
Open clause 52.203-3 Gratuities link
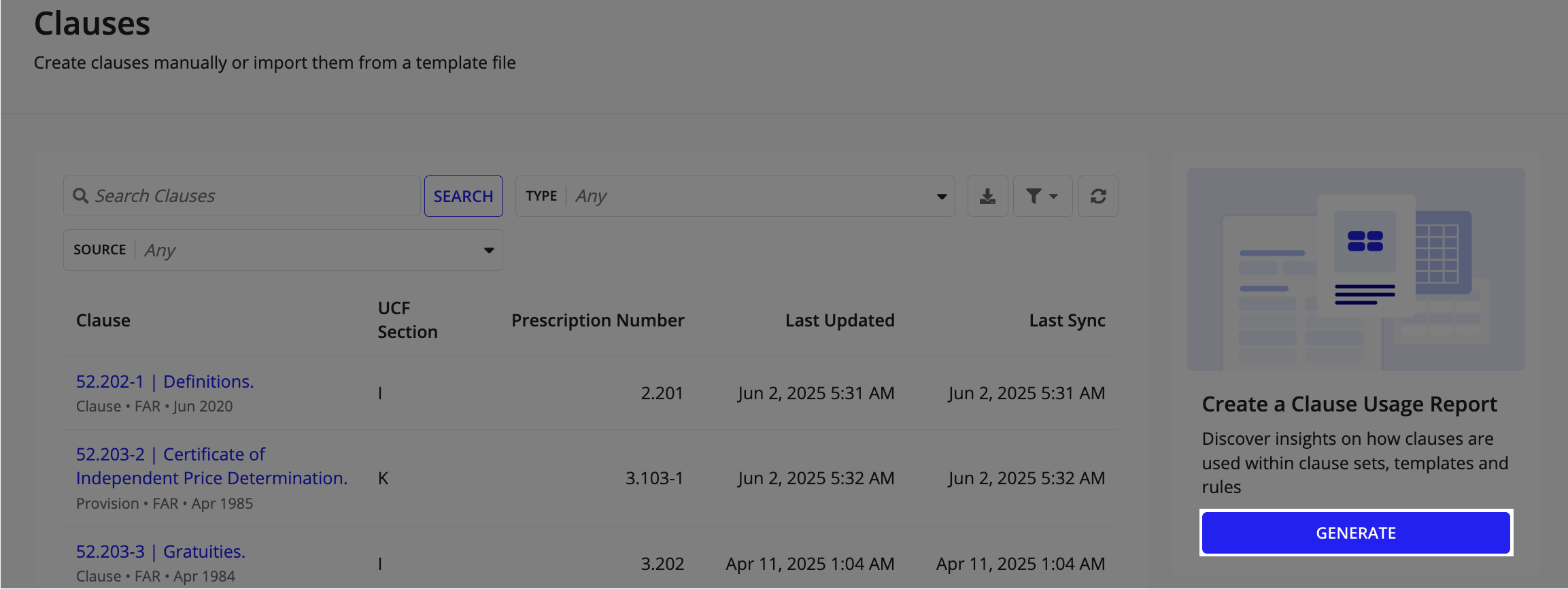coord(160,552)
